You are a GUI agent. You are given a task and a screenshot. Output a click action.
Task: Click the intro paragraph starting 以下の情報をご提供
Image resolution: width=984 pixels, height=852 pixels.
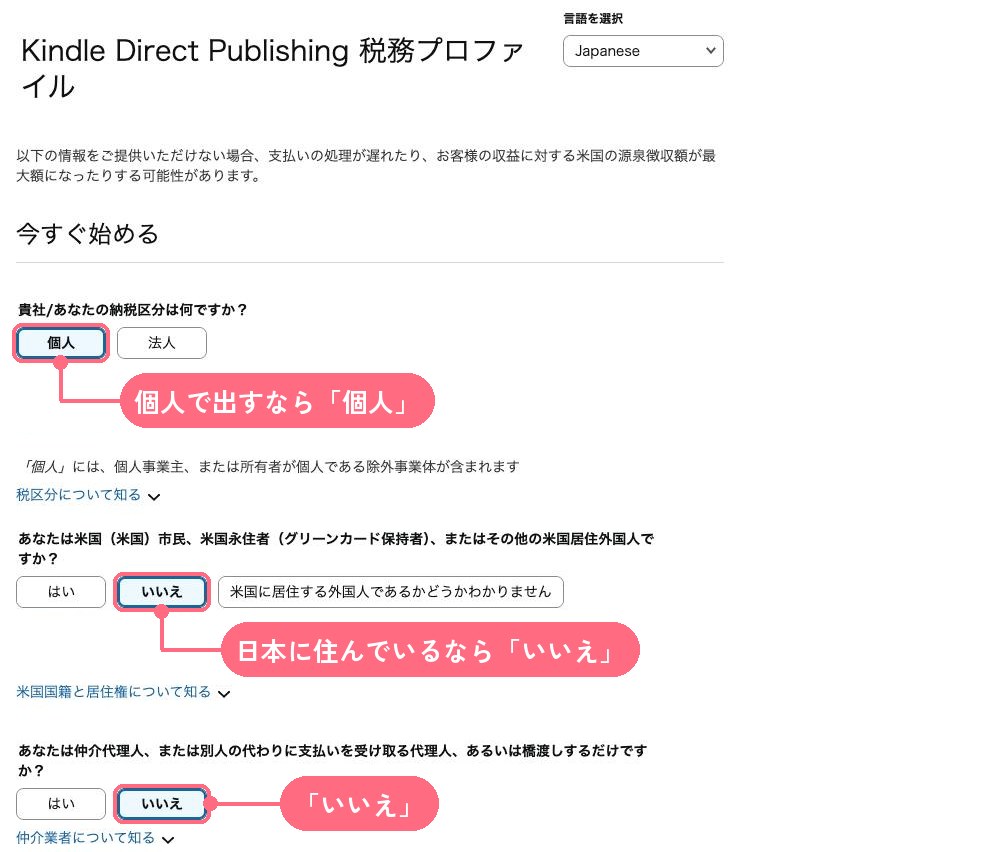tap(366, 166)
